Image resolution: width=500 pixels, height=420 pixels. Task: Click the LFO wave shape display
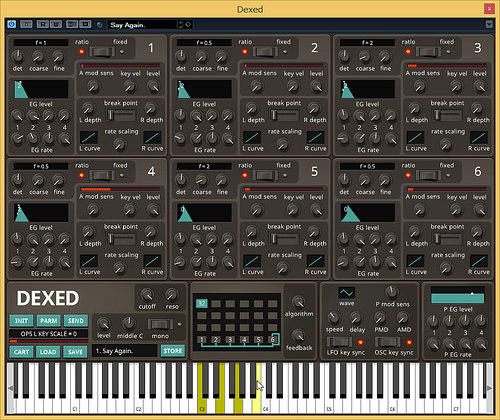pyautogui.click(x=347, y=293)
